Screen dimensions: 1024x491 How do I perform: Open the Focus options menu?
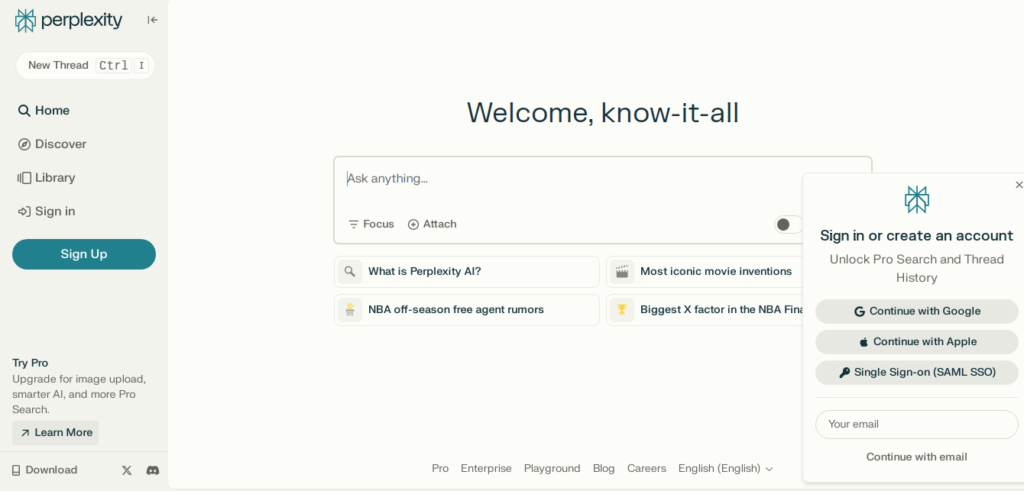click(x=371, y=225)
